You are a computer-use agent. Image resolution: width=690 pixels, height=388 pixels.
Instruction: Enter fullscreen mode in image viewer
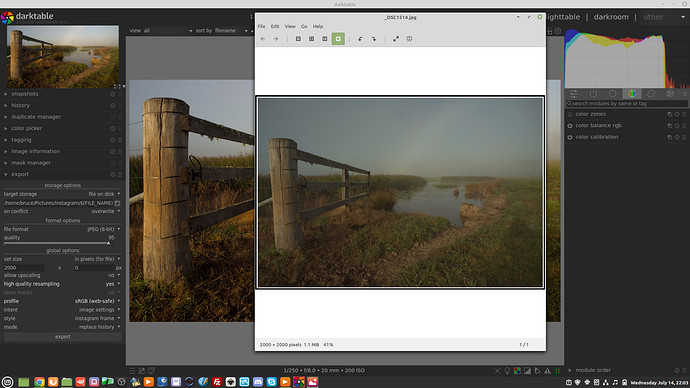coord(396,39)
